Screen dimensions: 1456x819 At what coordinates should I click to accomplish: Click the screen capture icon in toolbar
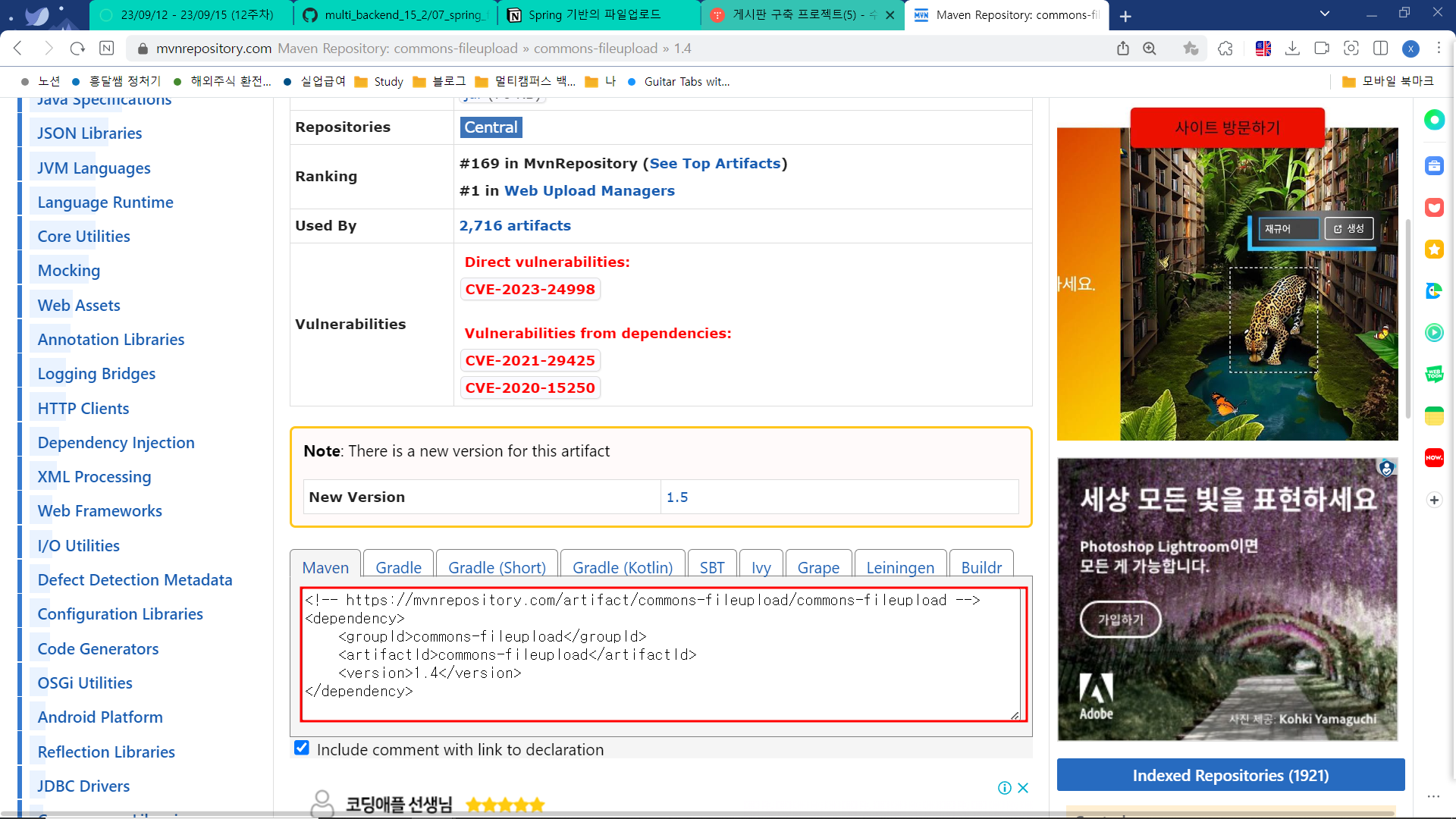1351,49
